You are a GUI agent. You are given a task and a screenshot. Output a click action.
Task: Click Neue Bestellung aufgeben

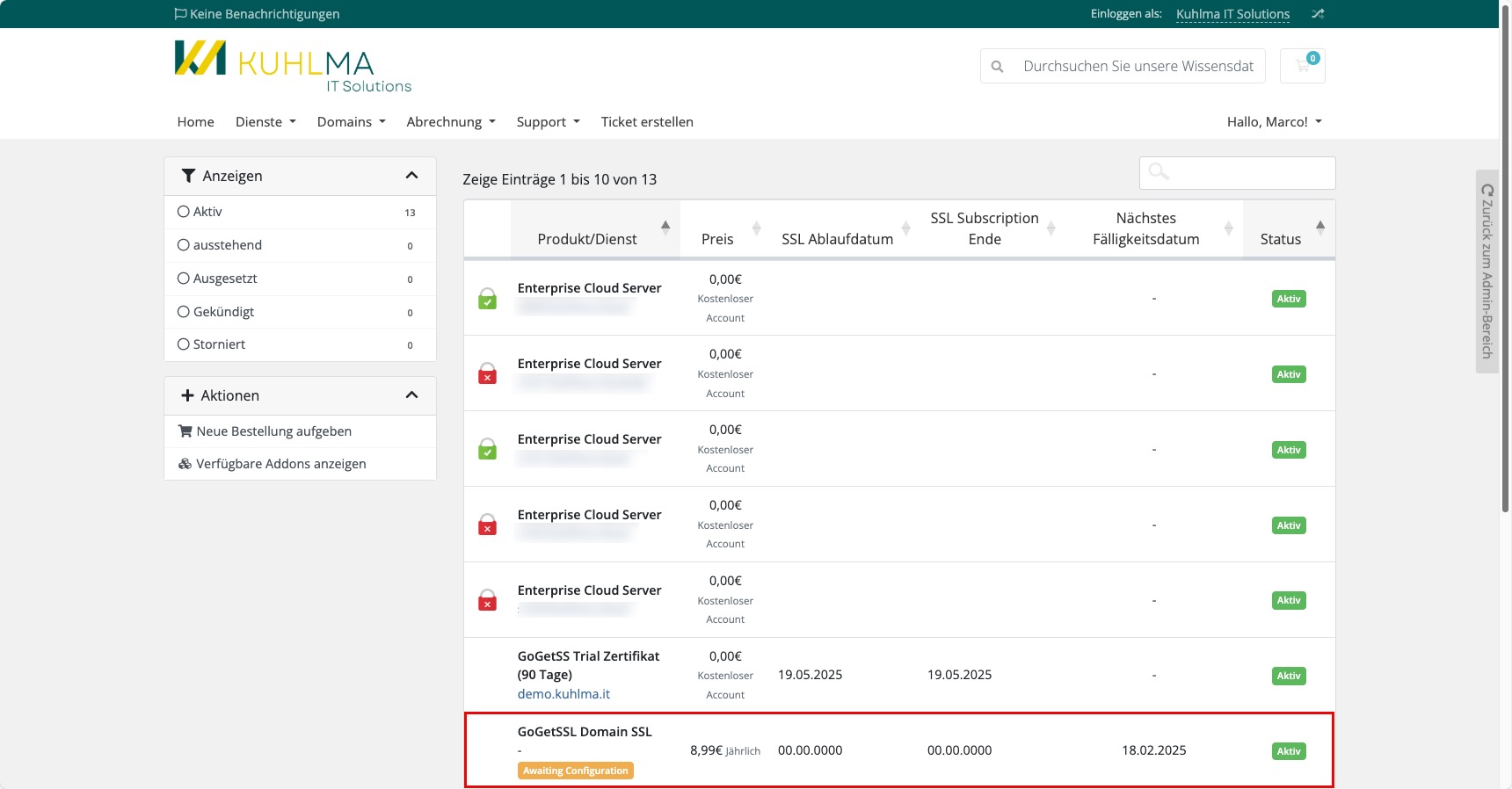300,431
